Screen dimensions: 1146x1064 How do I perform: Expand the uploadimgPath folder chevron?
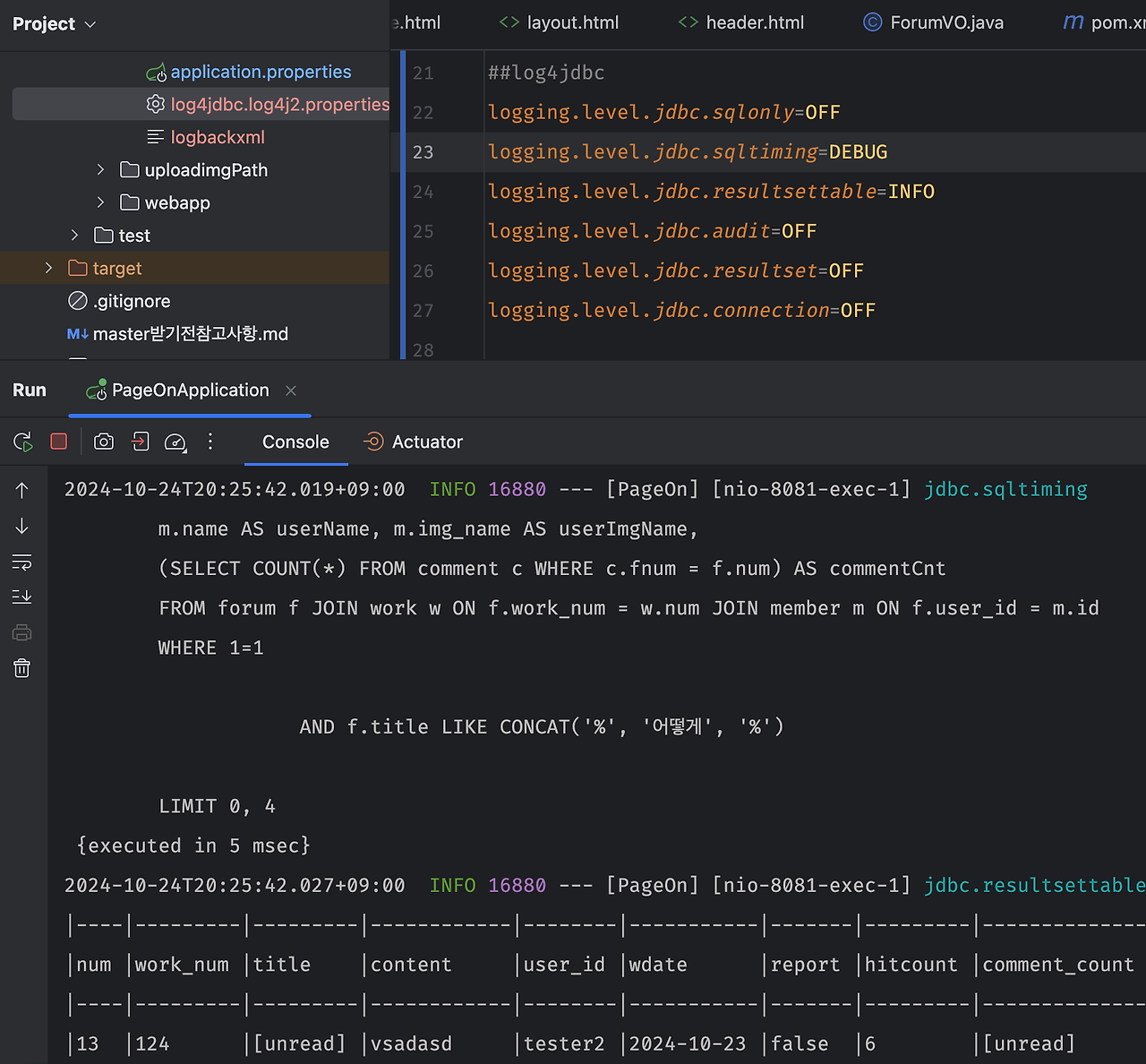pyautogui.click(x=100, y=169)
